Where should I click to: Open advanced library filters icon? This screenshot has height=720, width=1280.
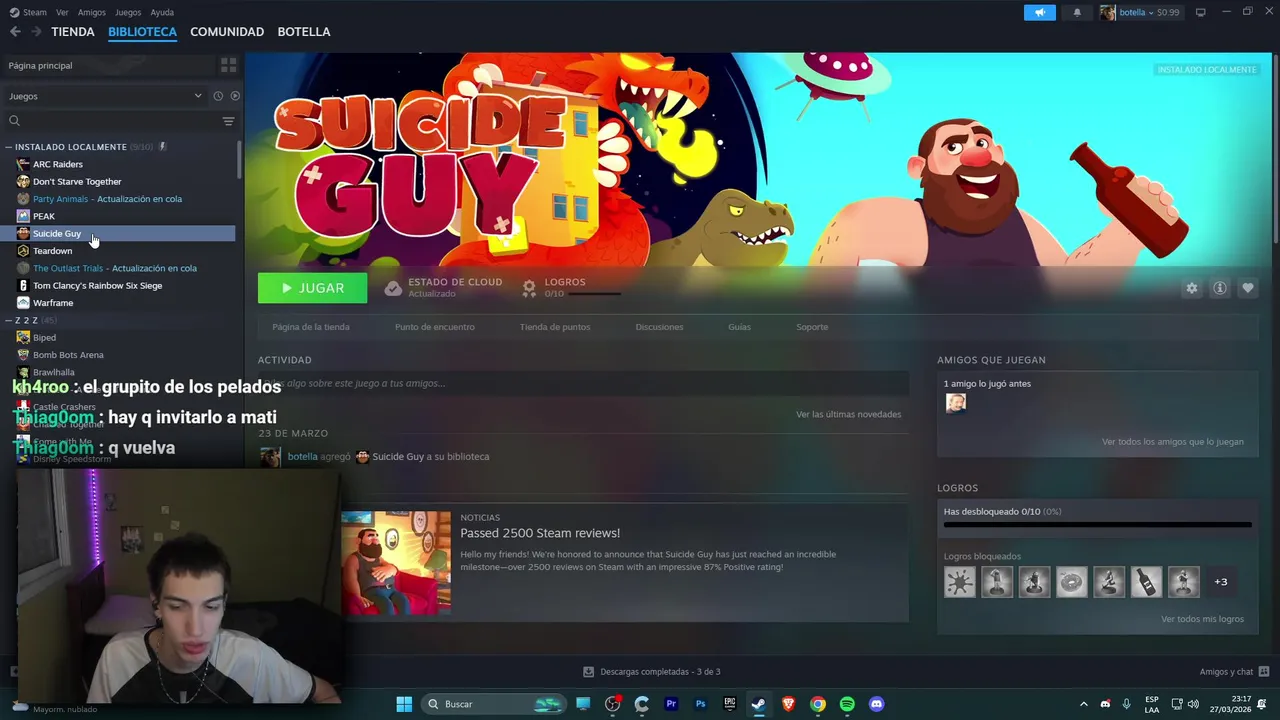tap(228, 121)
